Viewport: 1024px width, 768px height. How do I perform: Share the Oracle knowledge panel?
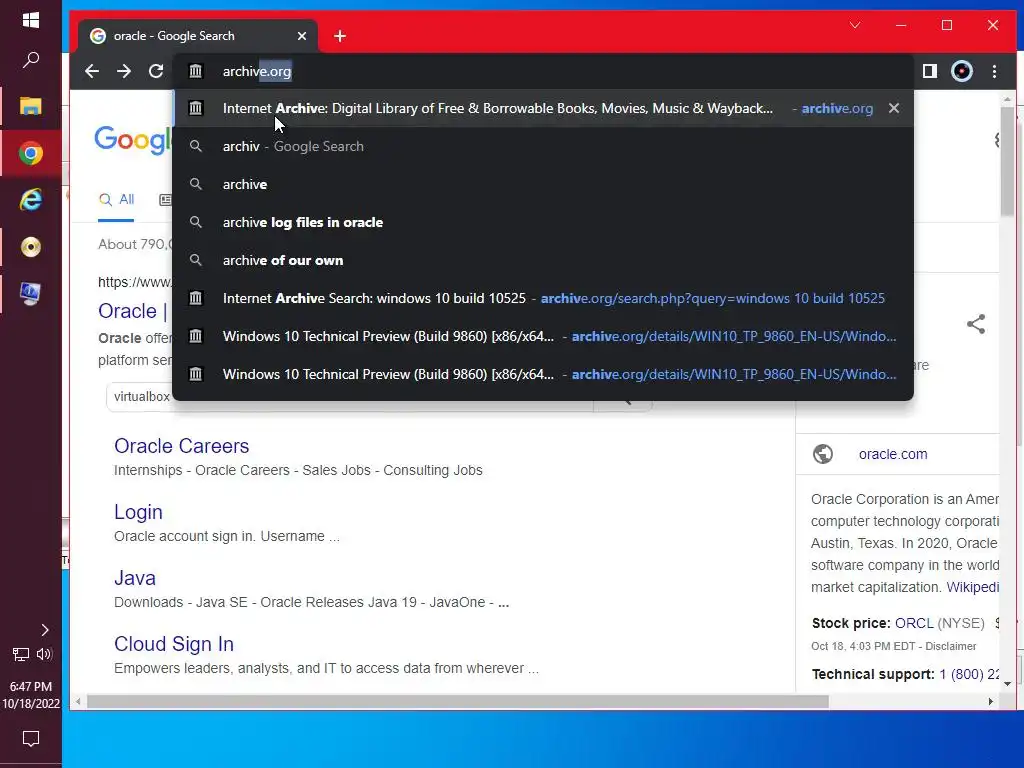(x=976, y=324)
